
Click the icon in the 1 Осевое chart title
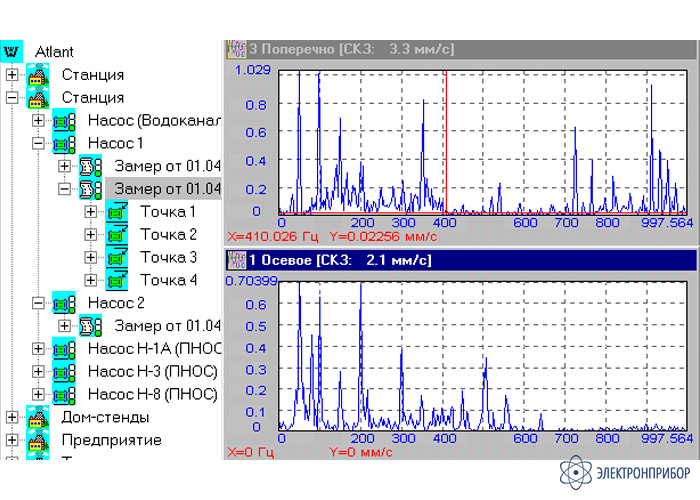tap(236, 260)
